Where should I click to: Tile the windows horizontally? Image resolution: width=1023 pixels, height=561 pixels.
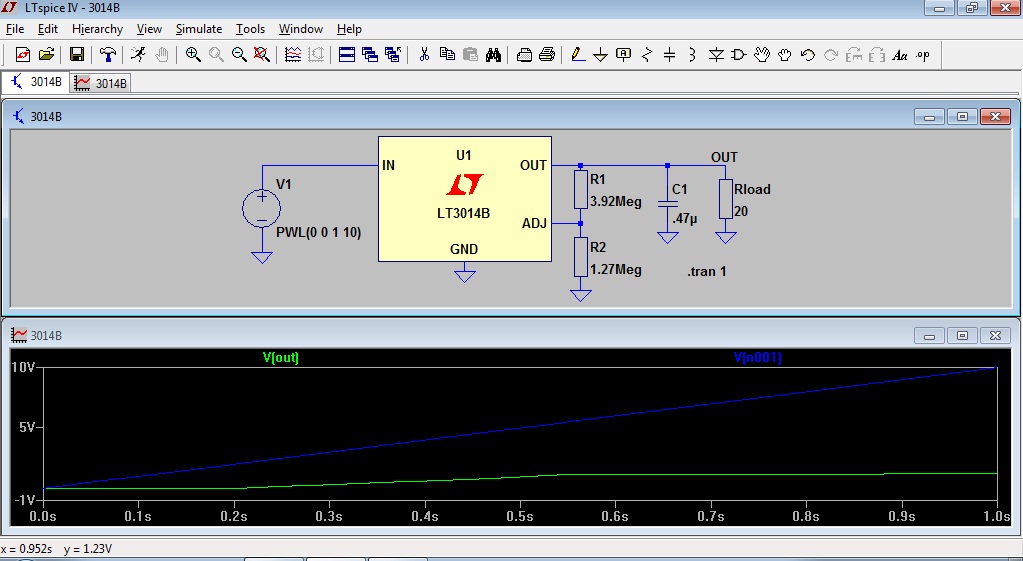(x=347, y=55)
